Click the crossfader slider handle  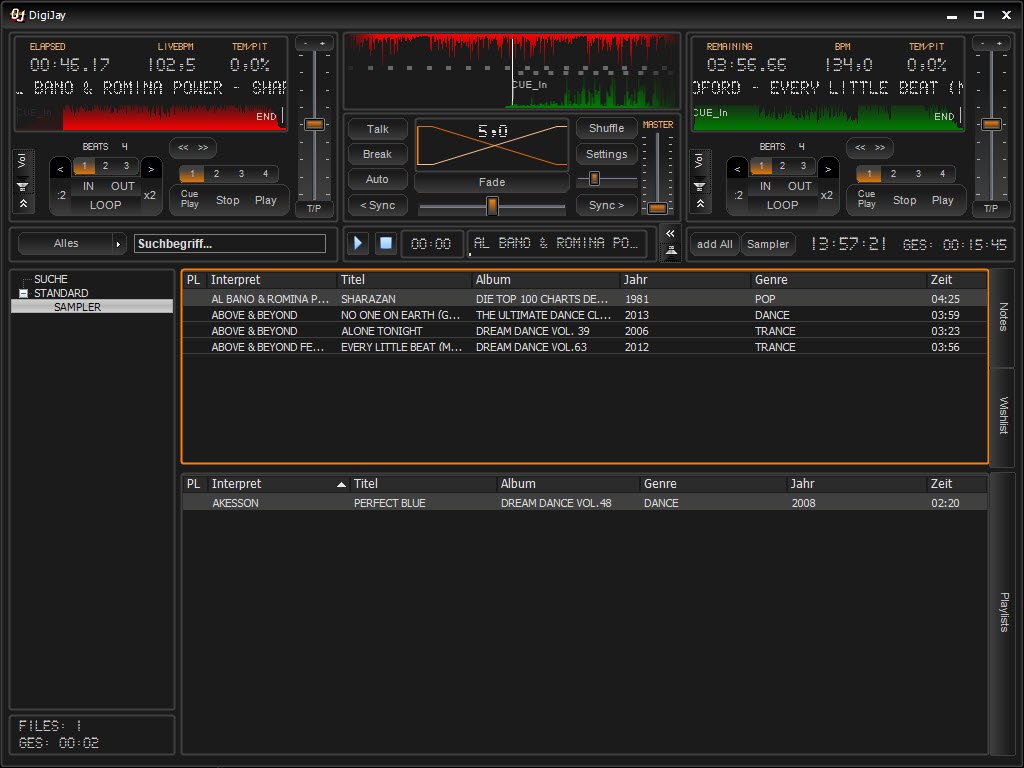492,206
